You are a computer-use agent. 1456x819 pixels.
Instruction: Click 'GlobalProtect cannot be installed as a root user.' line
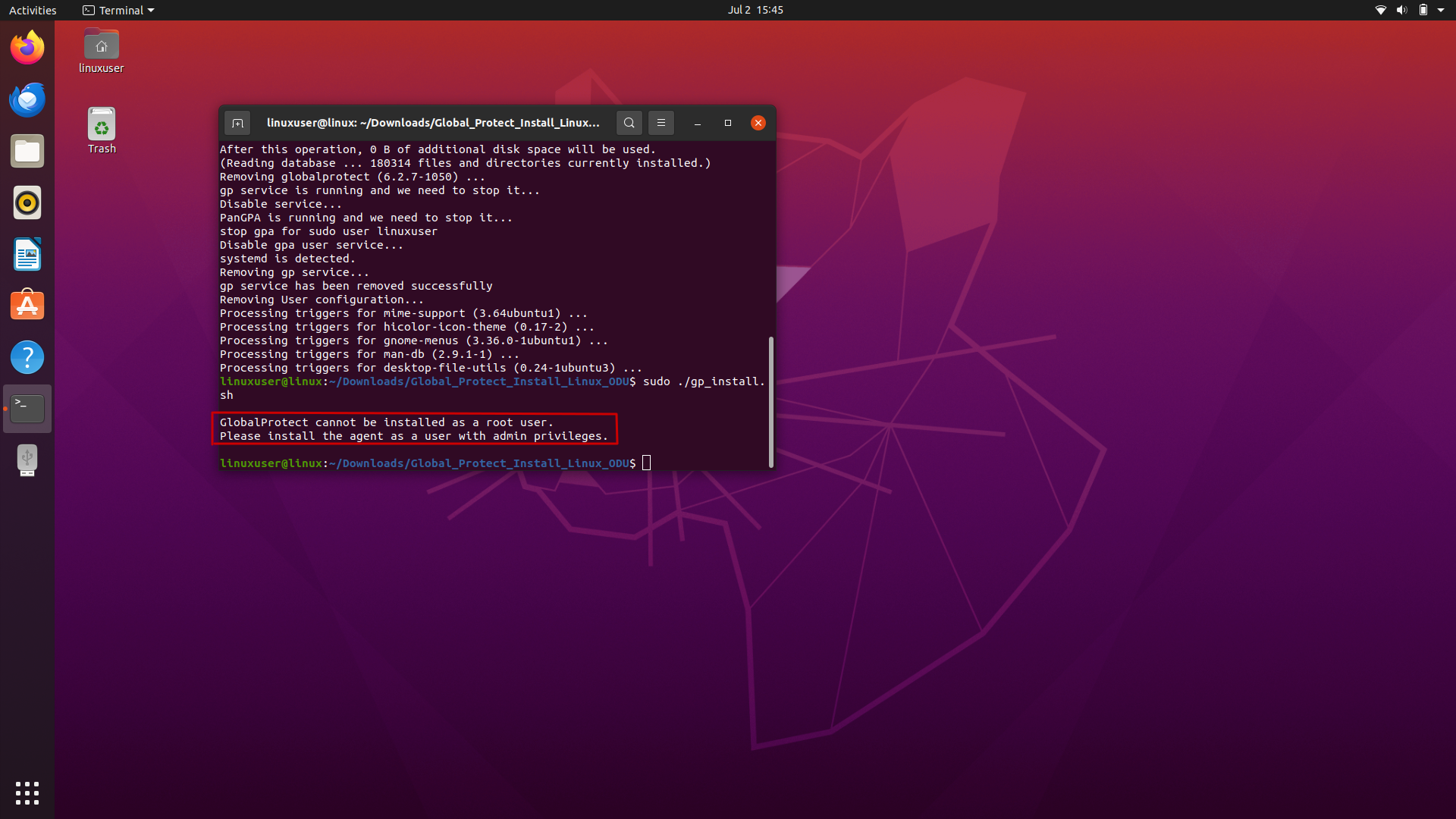(387, 422)
